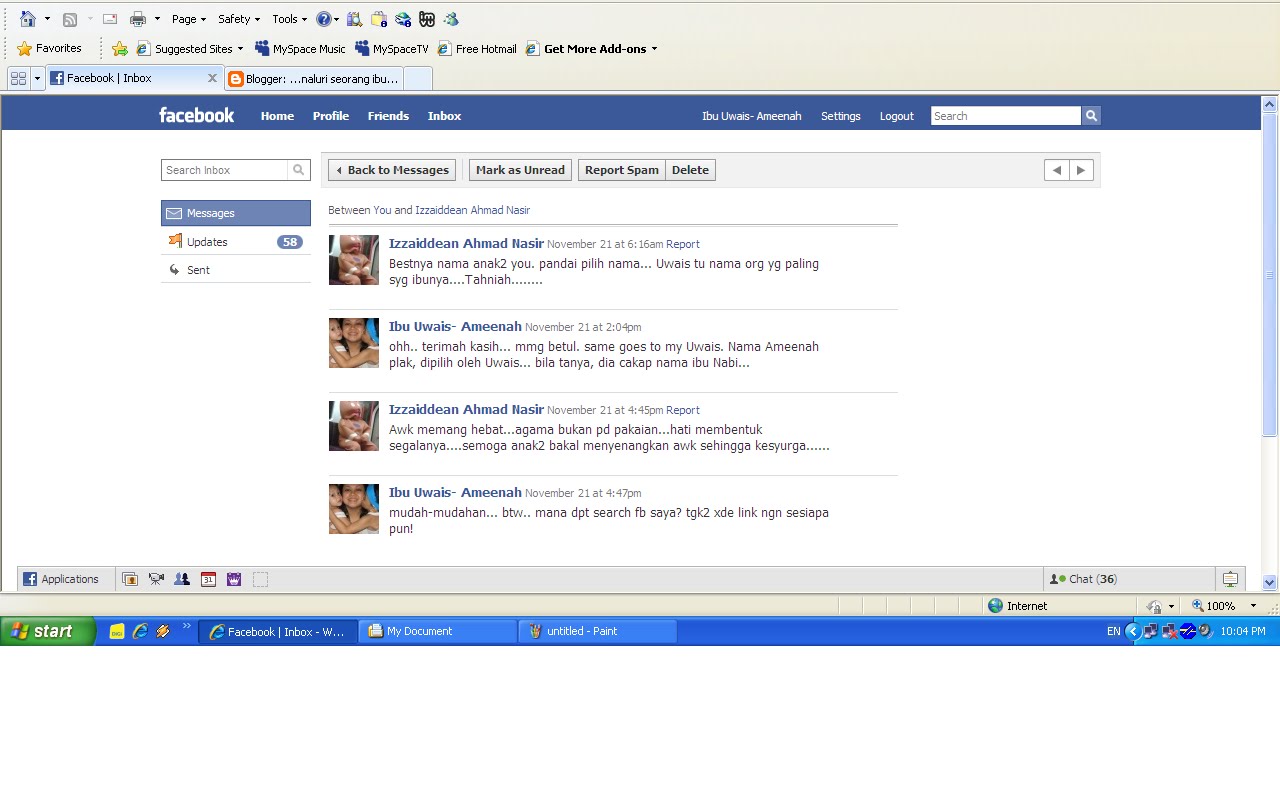The height and width of the screenshot is (800, 1280).
Task: Click the network connection icon with red X in the tray
Action: (x=1169, y=631)
